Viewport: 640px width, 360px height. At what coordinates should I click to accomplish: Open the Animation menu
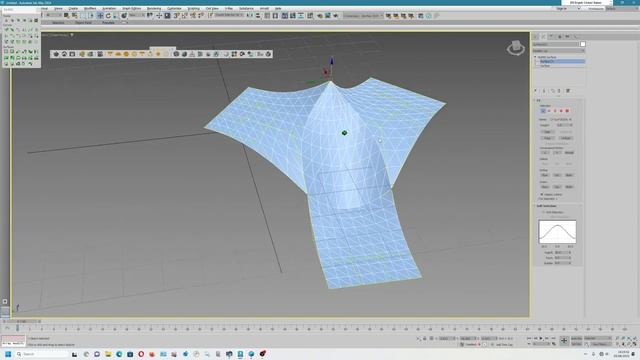point(109,8)
